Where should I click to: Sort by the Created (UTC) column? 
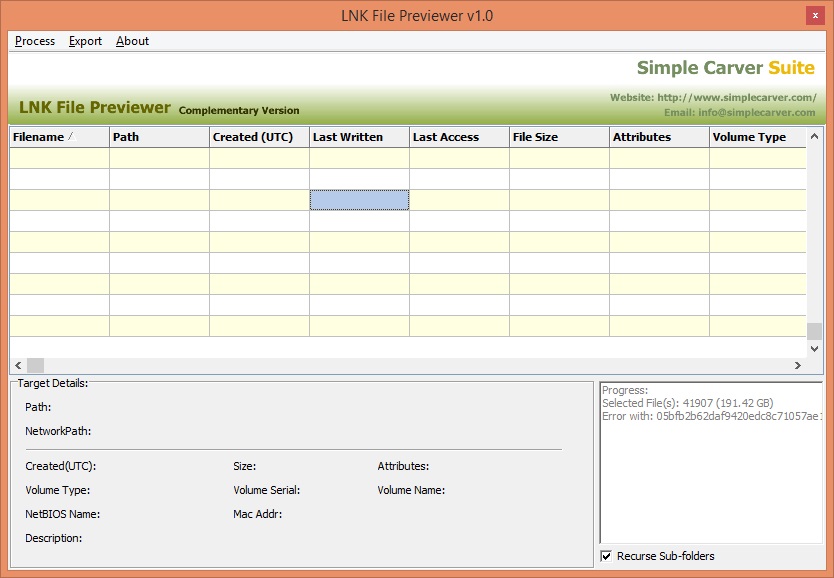pyautogui.click(x=258, y=137)
